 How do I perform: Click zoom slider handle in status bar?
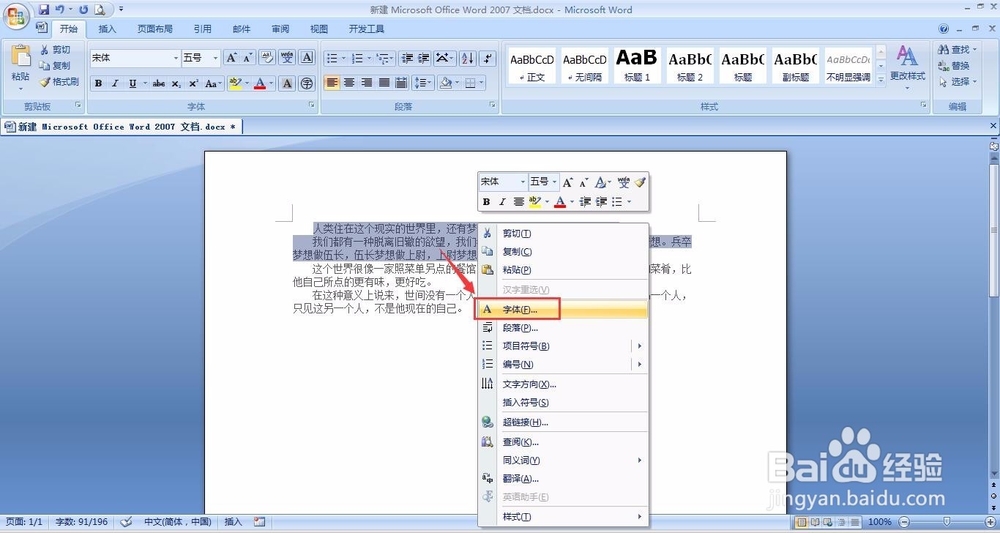[x=946, y=522]
